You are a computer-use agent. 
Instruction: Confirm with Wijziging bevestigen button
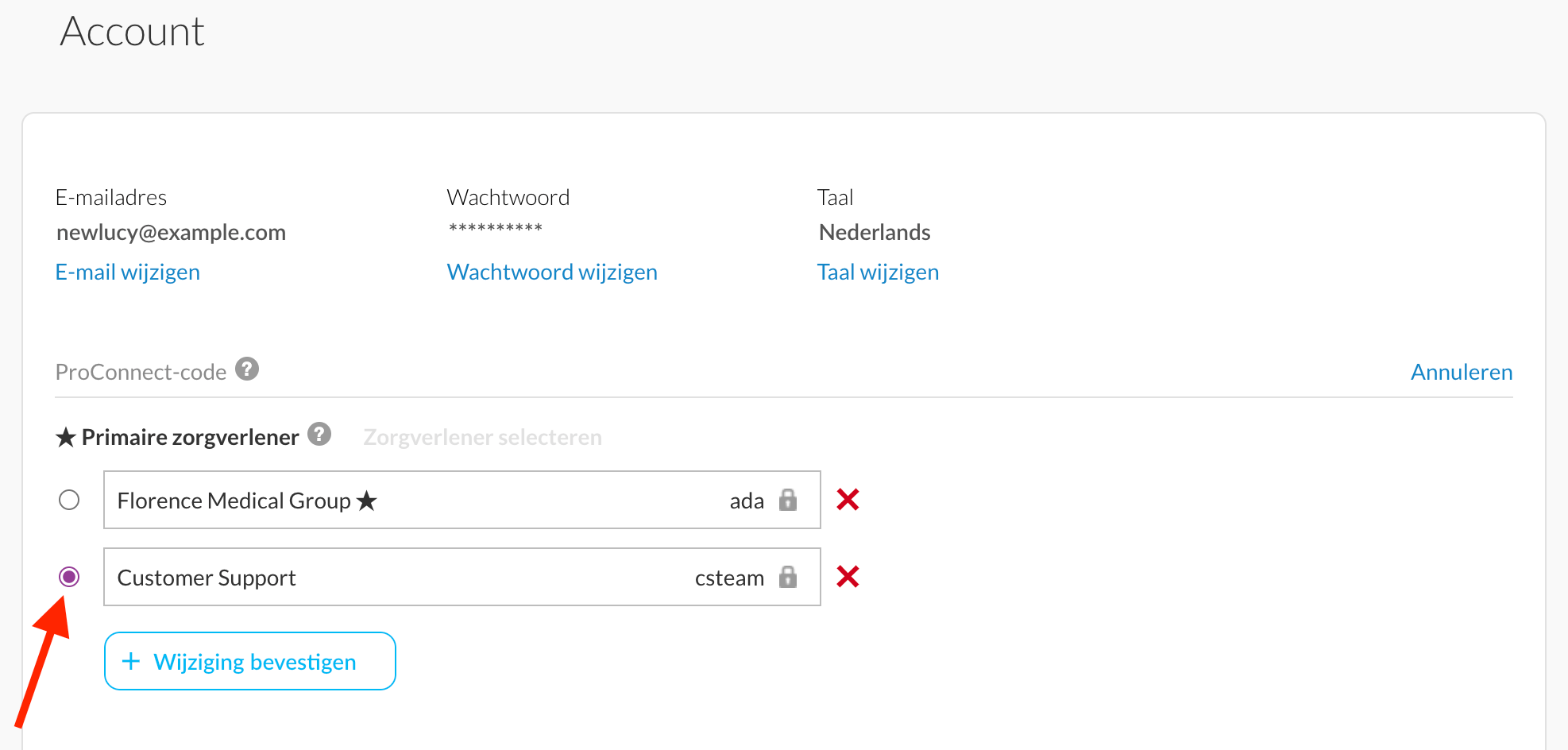(250, 661)
